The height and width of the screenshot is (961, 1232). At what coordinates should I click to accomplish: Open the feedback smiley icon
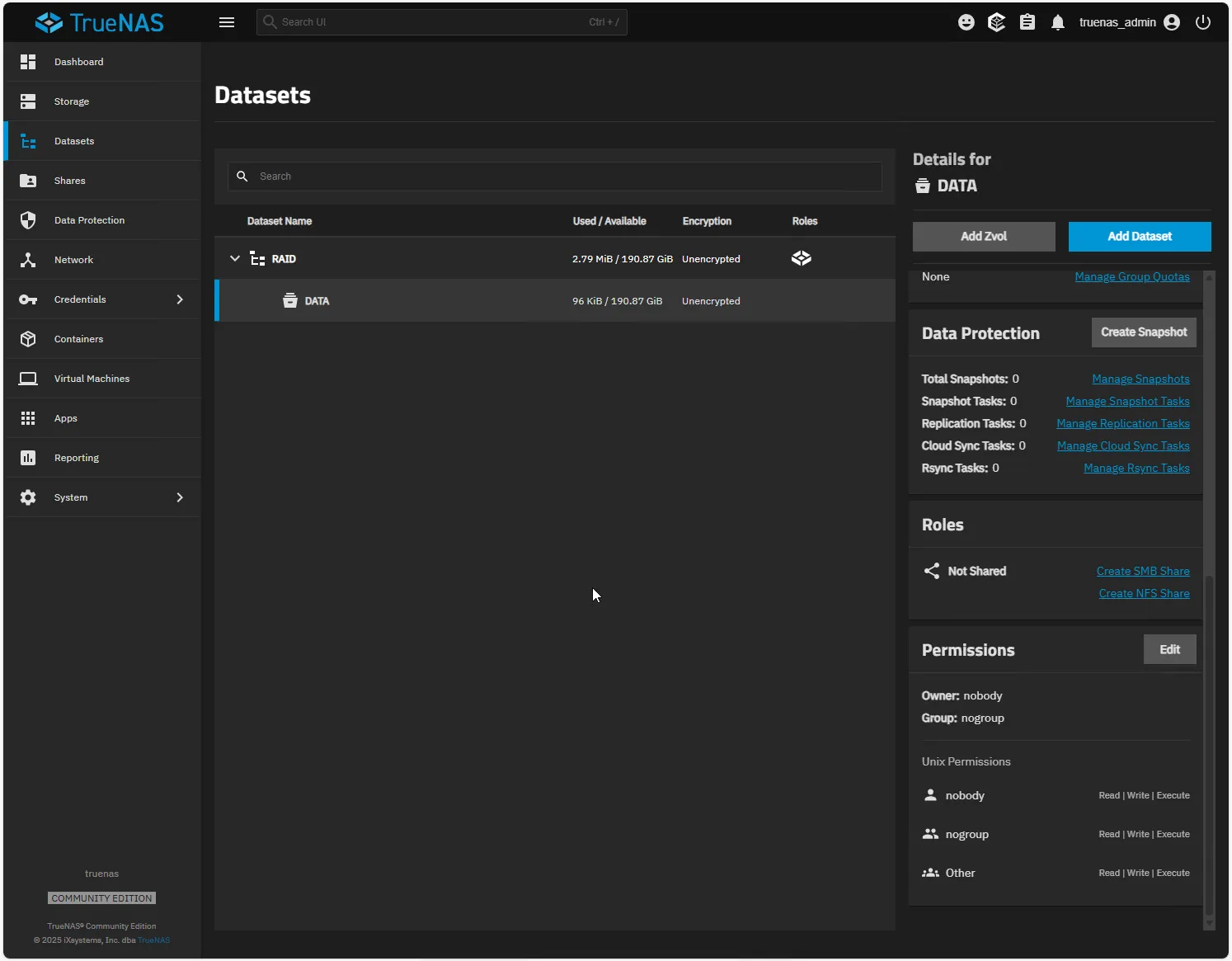[966, 22]
